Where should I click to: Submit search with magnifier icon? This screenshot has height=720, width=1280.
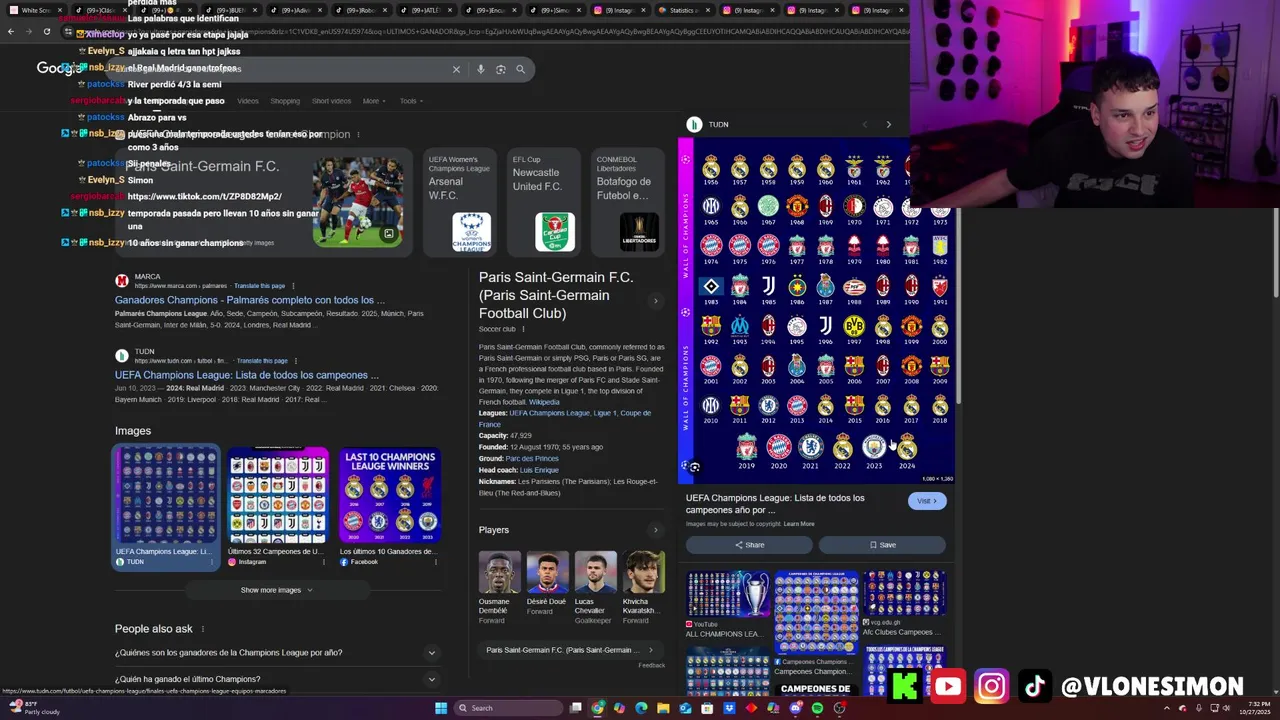[x=520, y=69]
